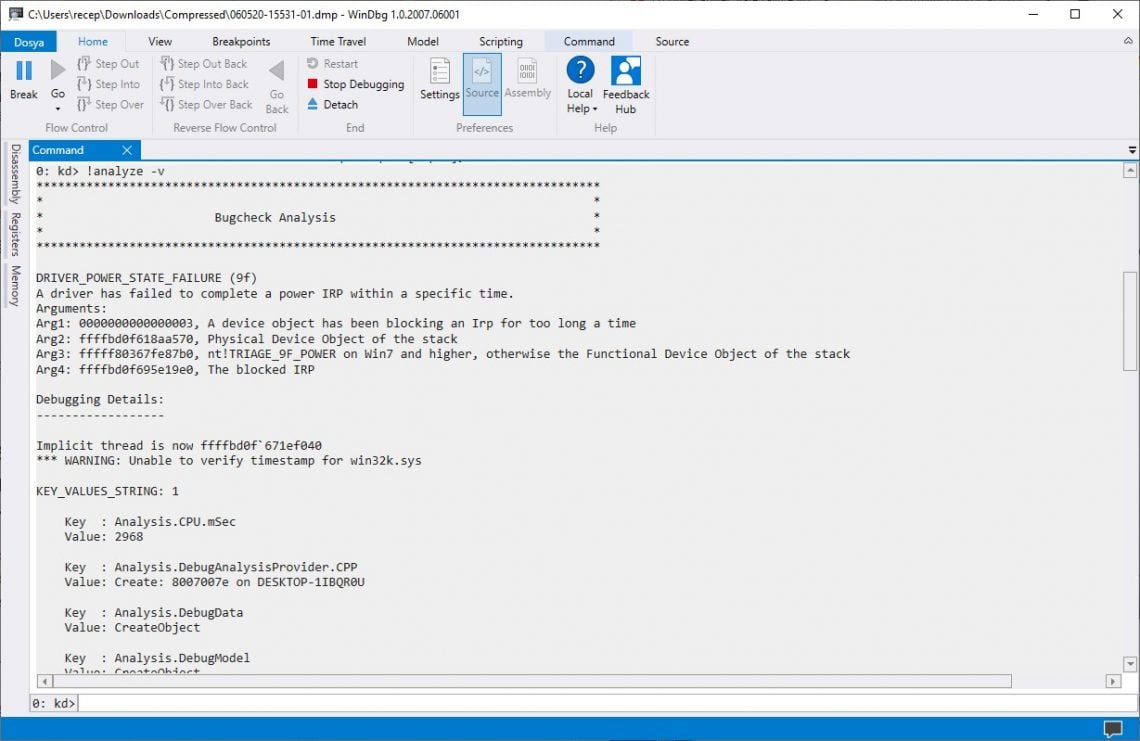Click Step Out in Flow Control
Viewport: 1140px width, 741px height.
[x=108, y=64]
